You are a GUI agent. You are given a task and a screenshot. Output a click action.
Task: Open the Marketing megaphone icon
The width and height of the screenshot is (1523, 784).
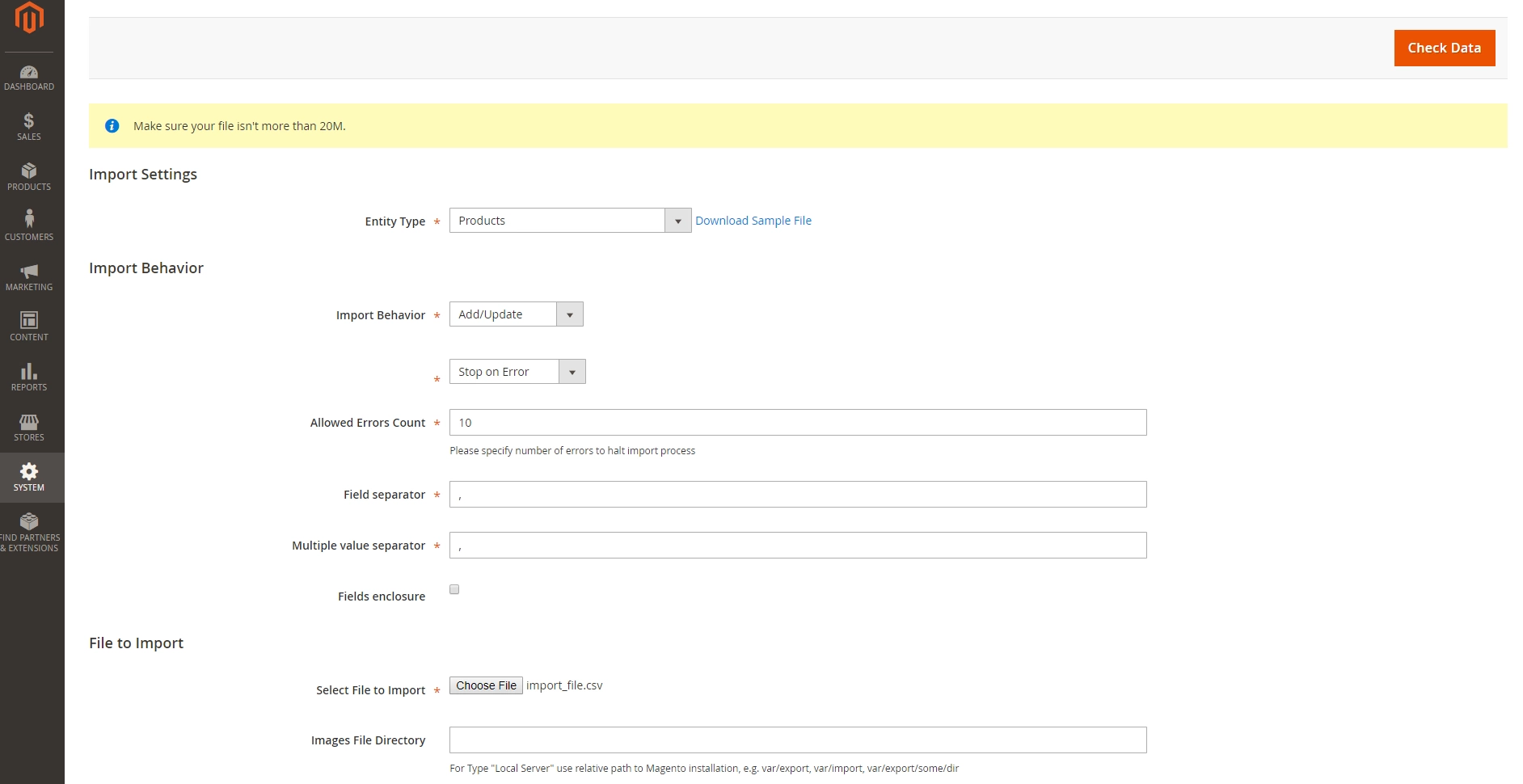tap(29, 271)
